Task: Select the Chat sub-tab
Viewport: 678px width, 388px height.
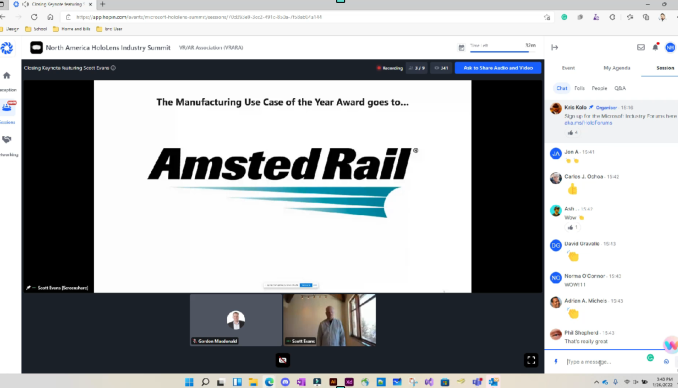Action: point(562,88)
